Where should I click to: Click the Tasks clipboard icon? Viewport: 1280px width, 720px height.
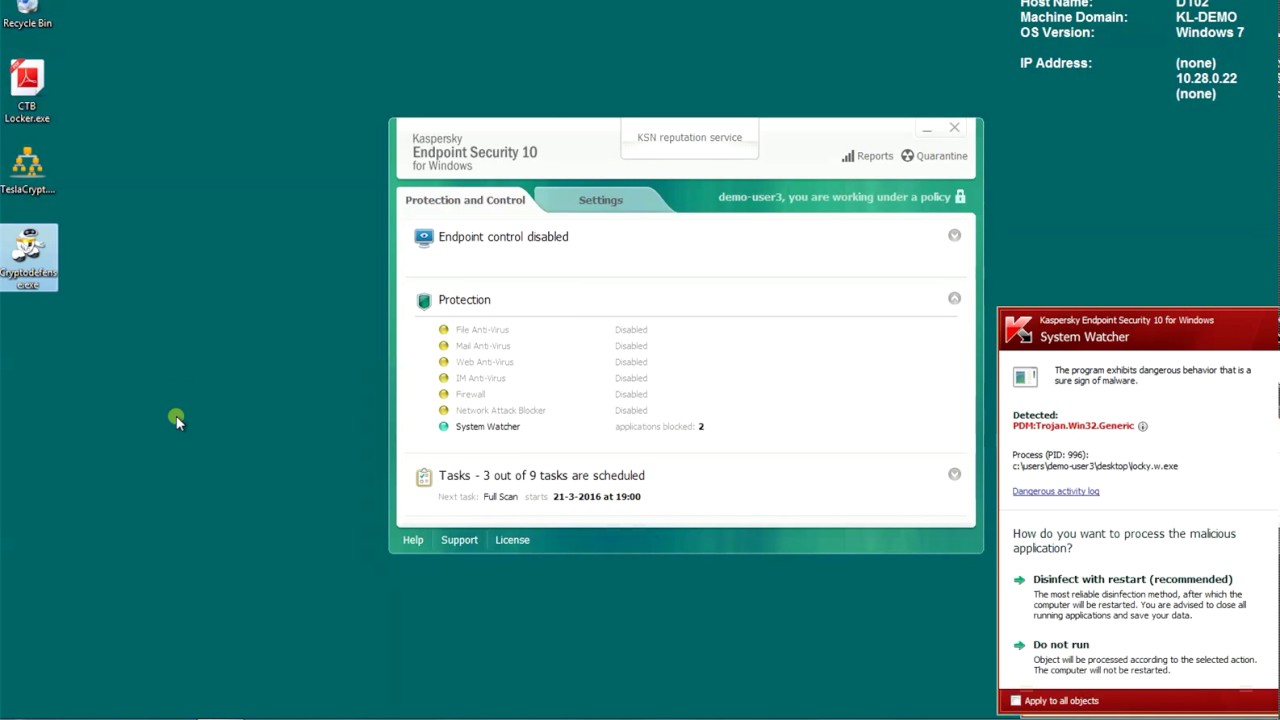click(424, 477)
